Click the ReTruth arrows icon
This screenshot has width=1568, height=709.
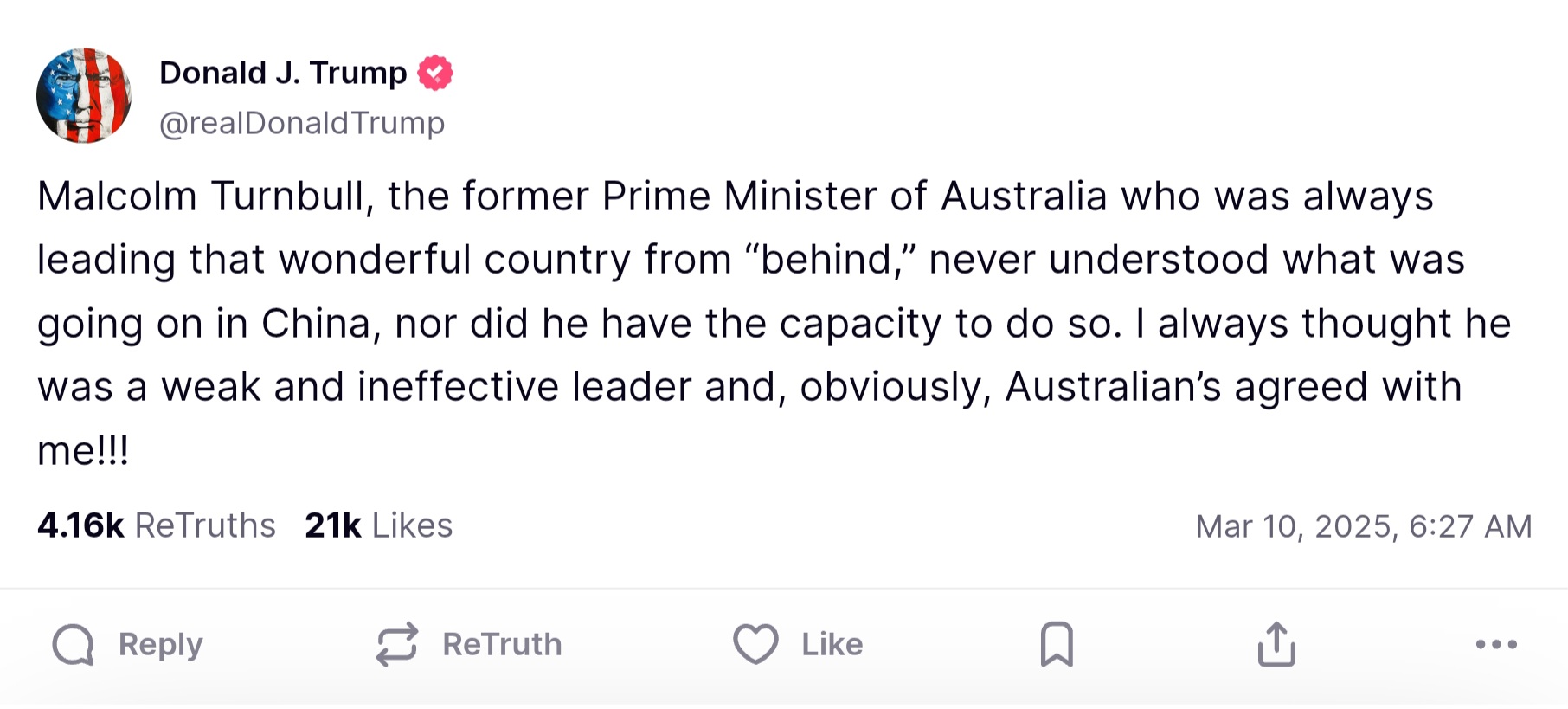point(397,645)
